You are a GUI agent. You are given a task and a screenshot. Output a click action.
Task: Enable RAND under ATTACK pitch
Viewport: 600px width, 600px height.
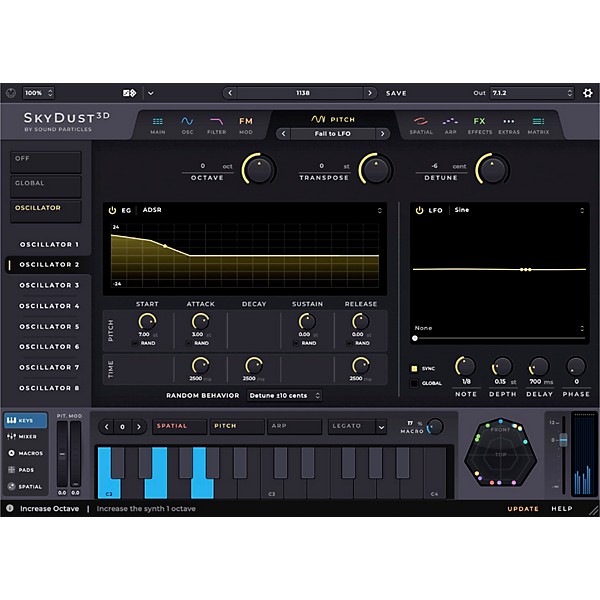[189, 343]
